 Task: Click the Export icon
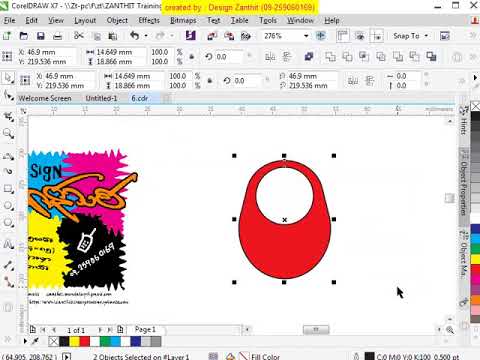(229, 36)
